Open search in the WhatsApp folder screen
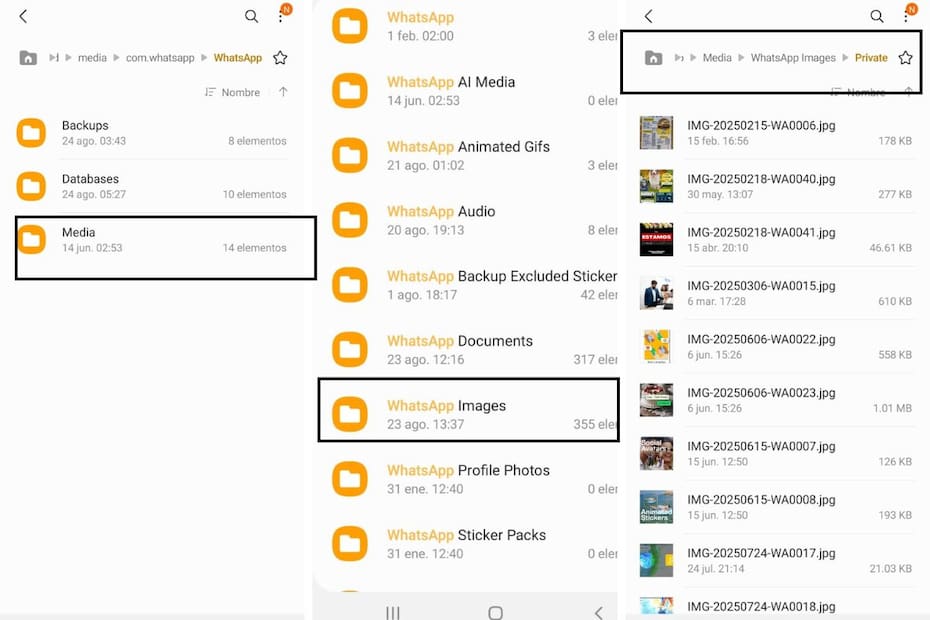Image resolution: width=930 pixels, height=620 pixels. click(251, 16)
